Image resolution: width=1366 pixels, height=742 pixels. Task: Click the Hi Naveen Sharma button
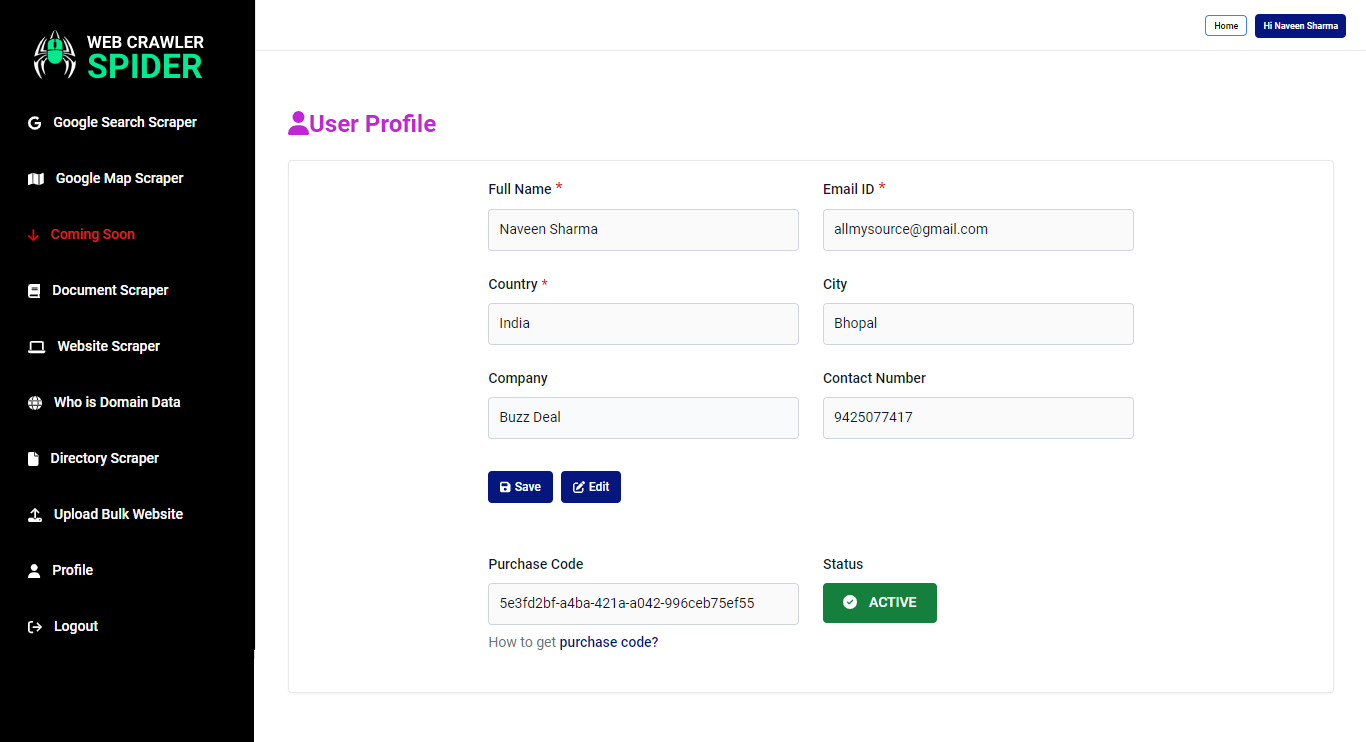click(1300, 25)
